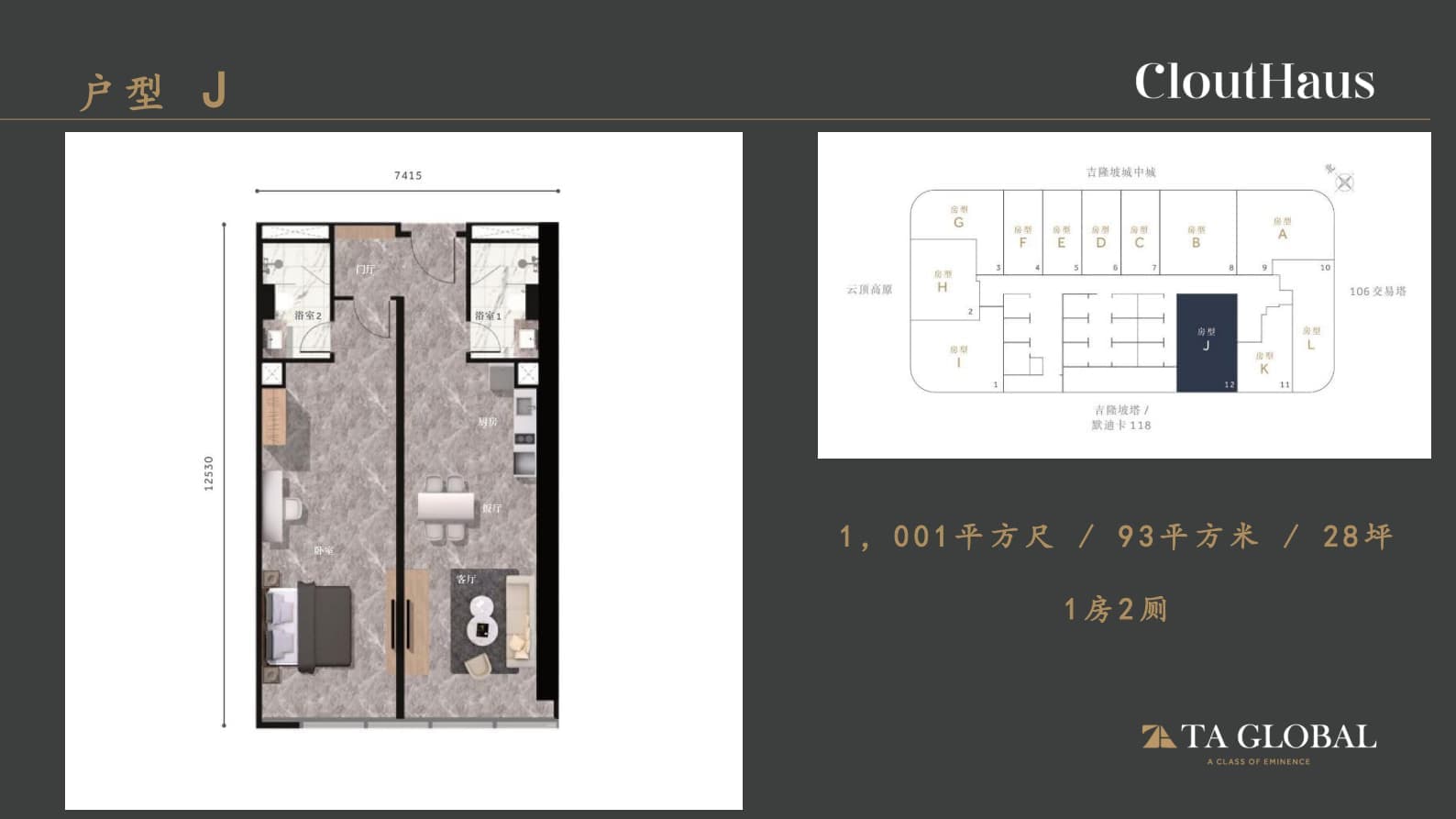Click the 饭厅 dining room label

tap(491, 508)
